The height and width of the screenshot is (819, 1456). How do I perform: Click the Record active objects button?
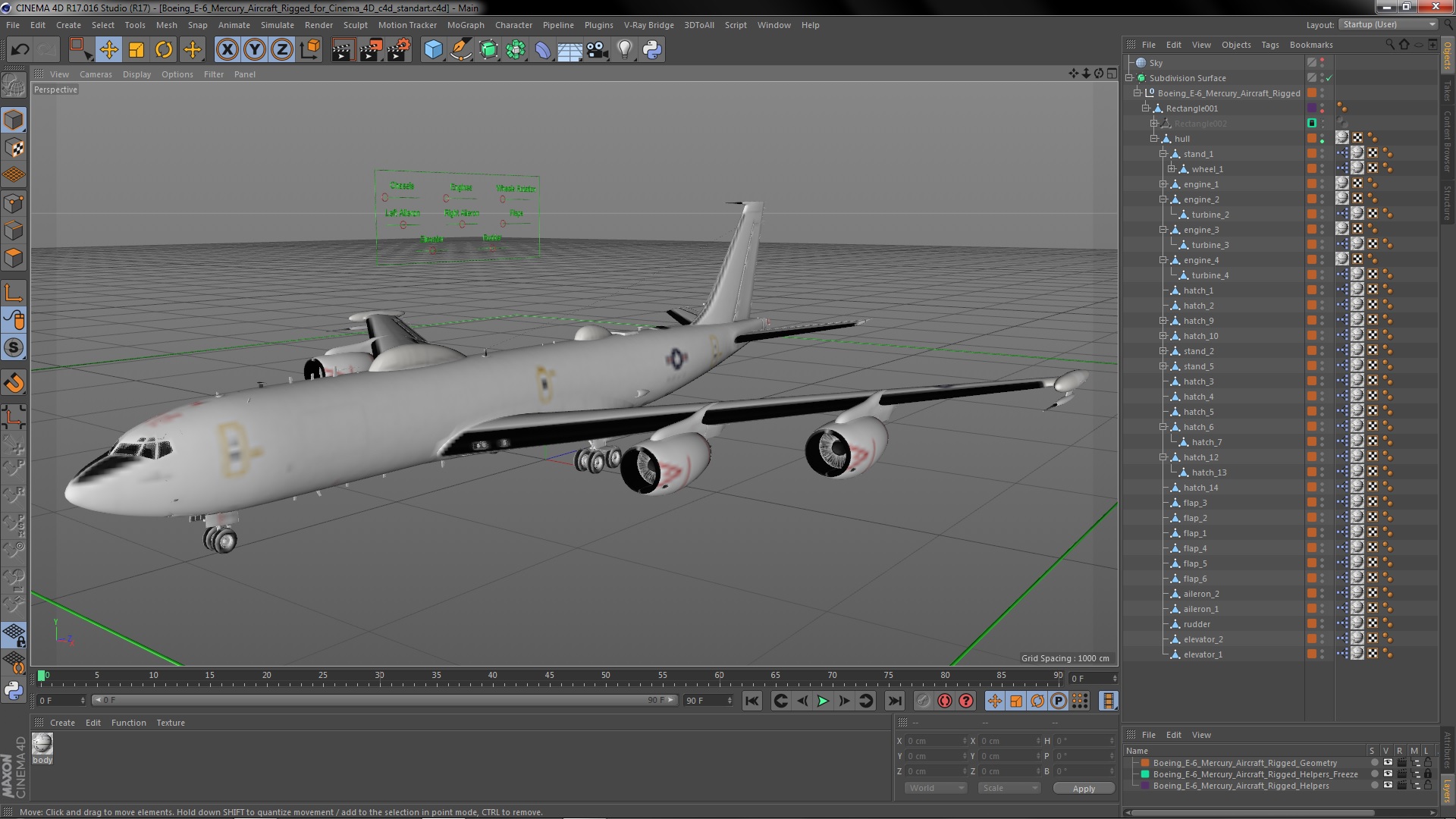923,701
